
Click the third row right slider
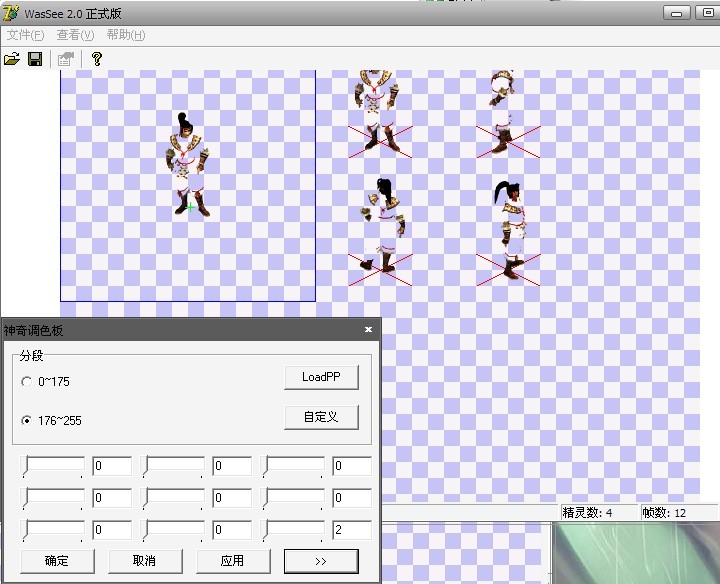pos(292,530)
